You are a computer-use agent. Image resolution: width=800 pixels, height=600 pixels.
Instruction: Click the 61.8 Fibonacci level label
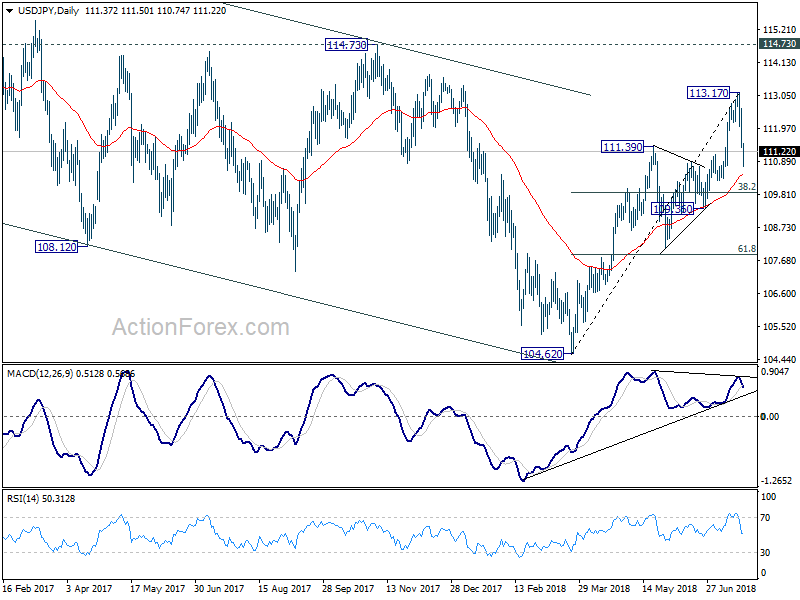tap(747, 249)
